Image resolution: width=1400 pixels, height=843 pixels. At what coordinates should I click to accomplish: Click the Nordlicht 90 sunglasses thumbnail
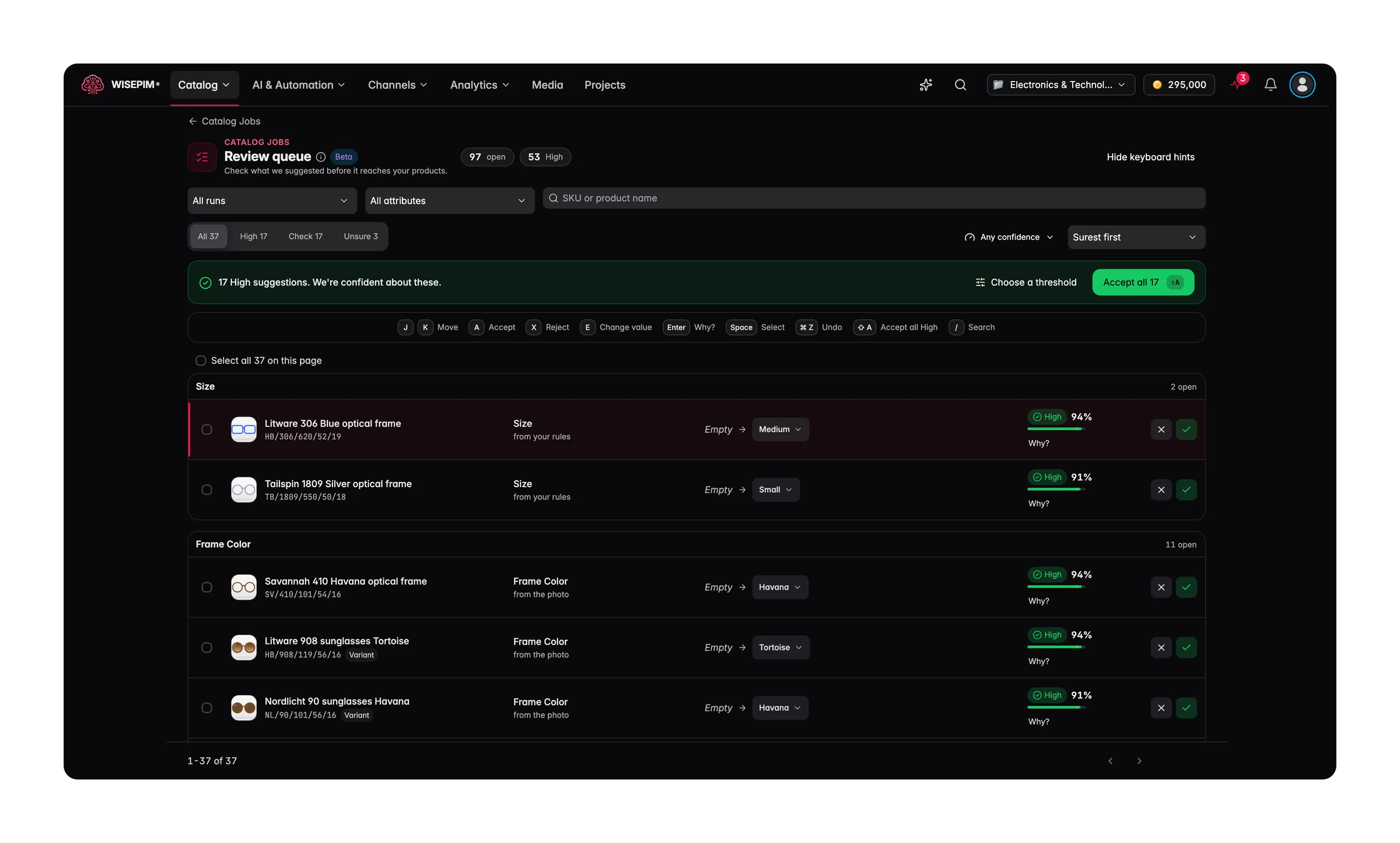(244, 708)
